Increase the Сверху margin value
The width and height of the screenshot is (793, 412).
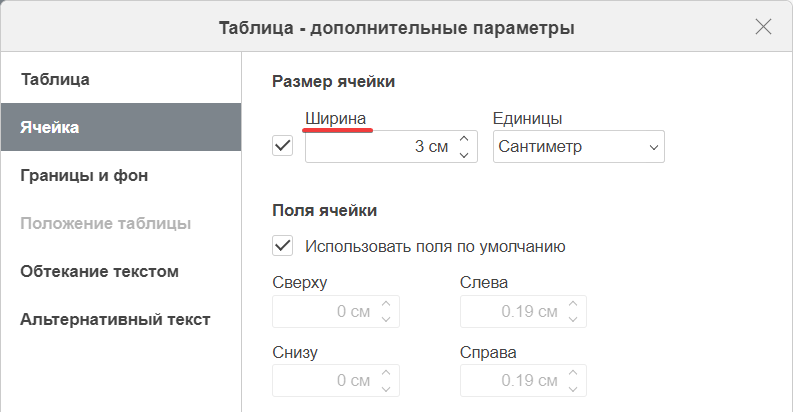point(386,304)
